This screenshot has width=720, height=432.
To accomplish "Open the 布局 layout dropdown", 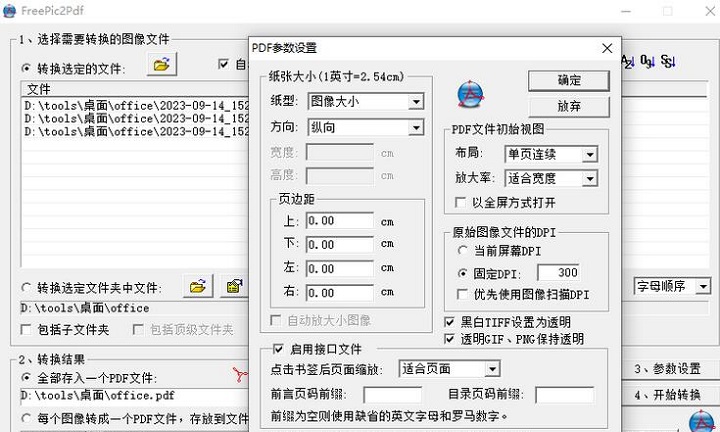I will click(590, 155).
